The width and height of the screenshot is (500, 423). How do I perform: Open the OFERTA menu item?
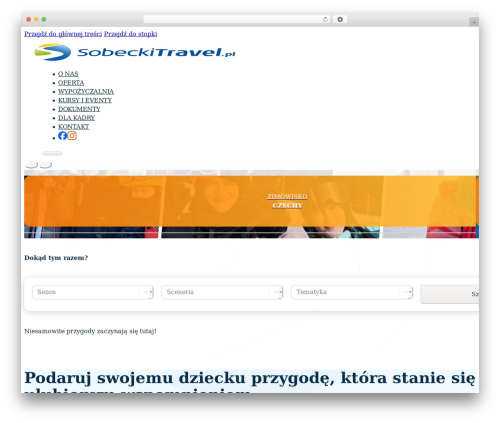pos(71,83)
